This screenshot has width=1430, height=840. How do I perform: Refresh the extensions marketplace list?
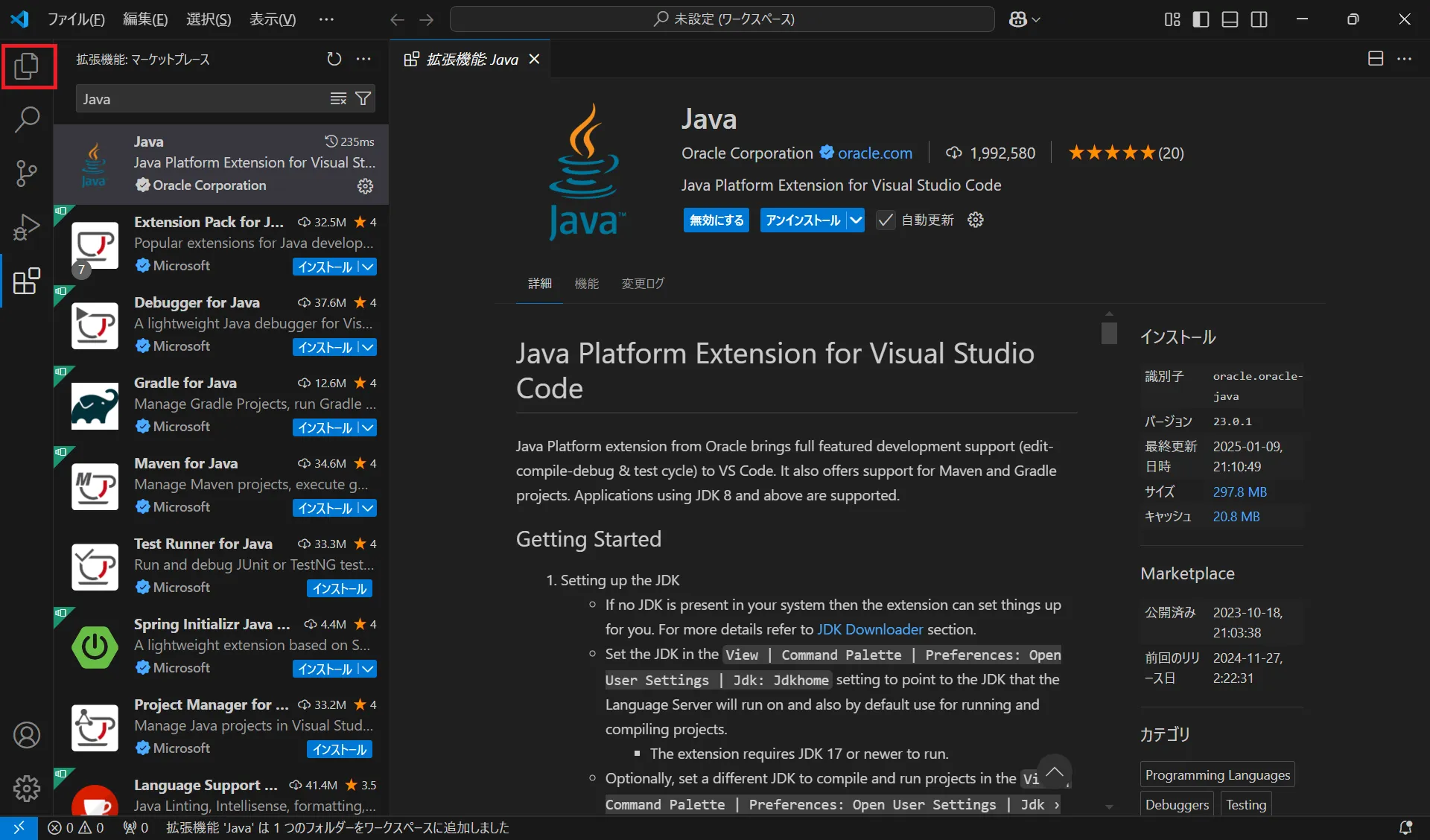[334, 59]
